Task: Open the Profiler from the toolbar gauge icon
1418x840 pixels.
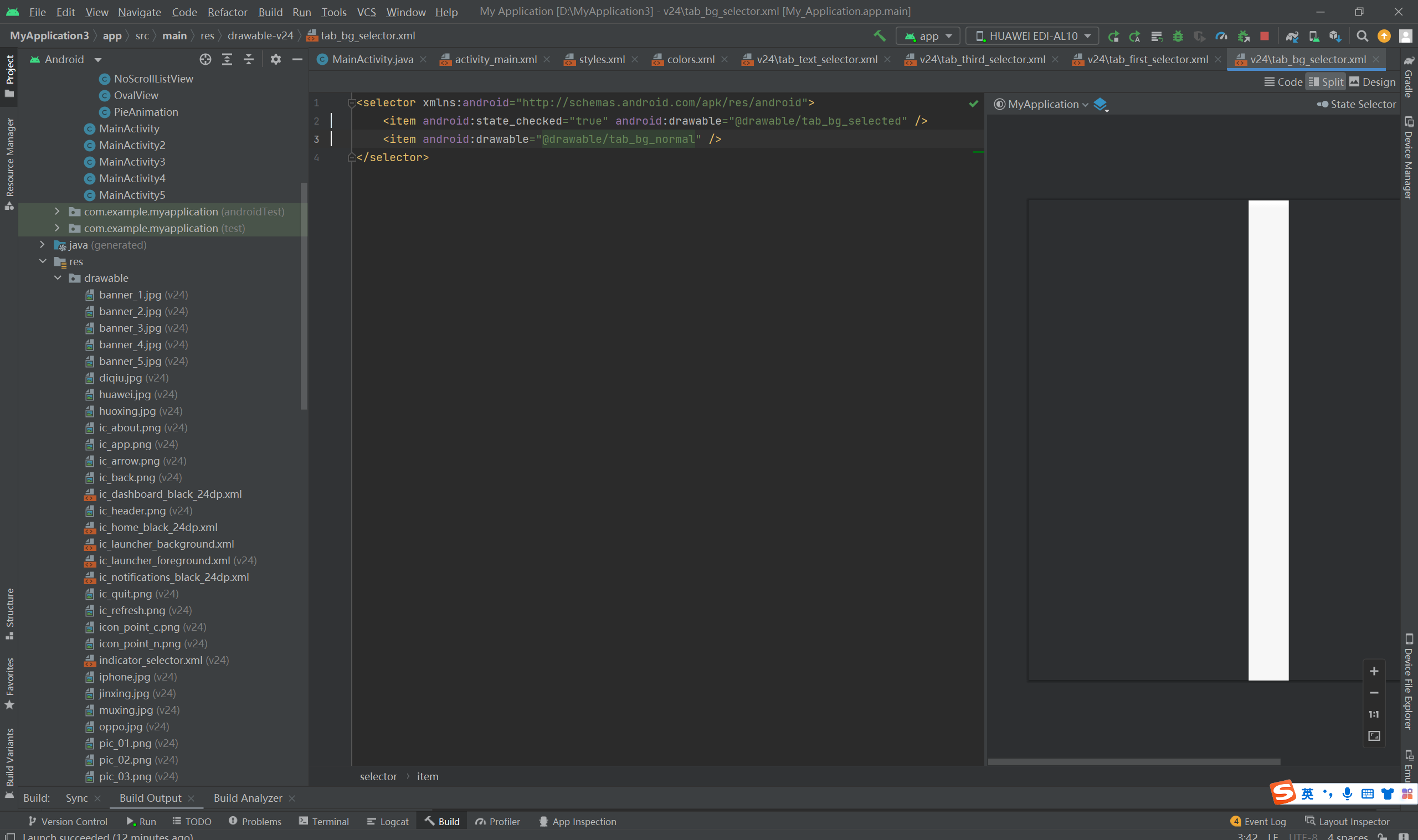Action: [1221, 36]
